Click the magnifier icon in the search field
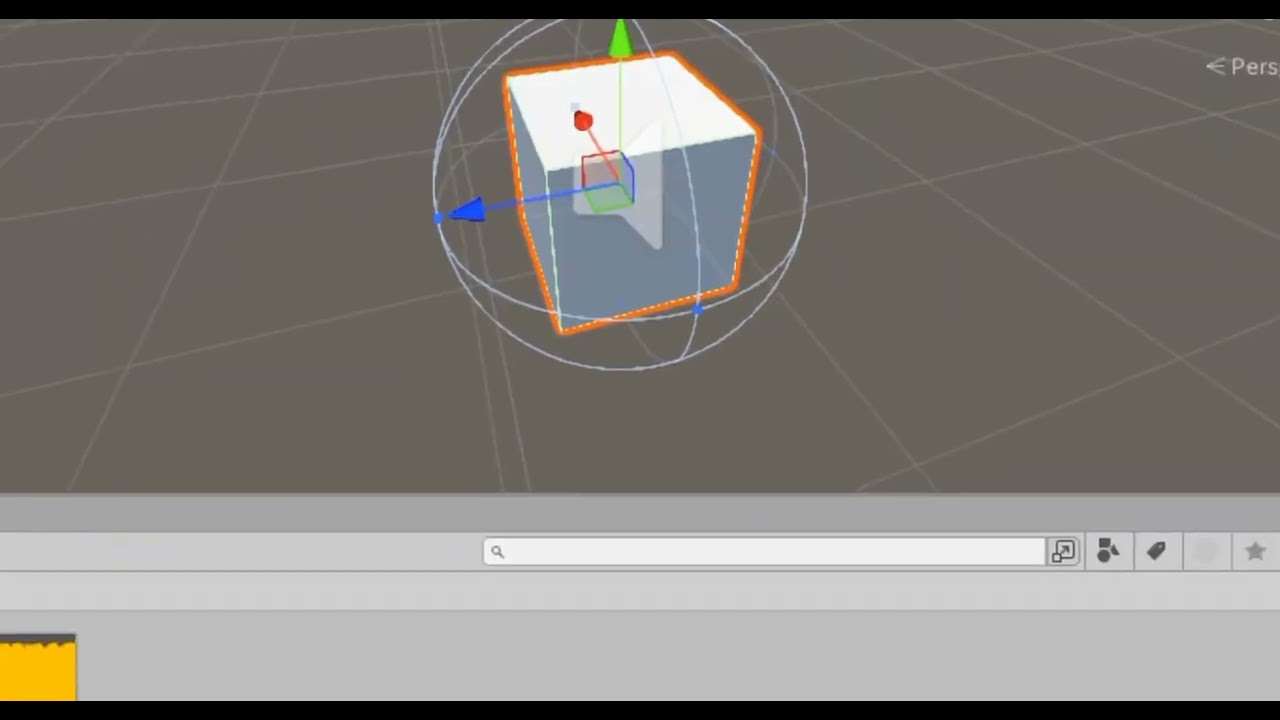1280x720 pixels. [x=497, y=552]
